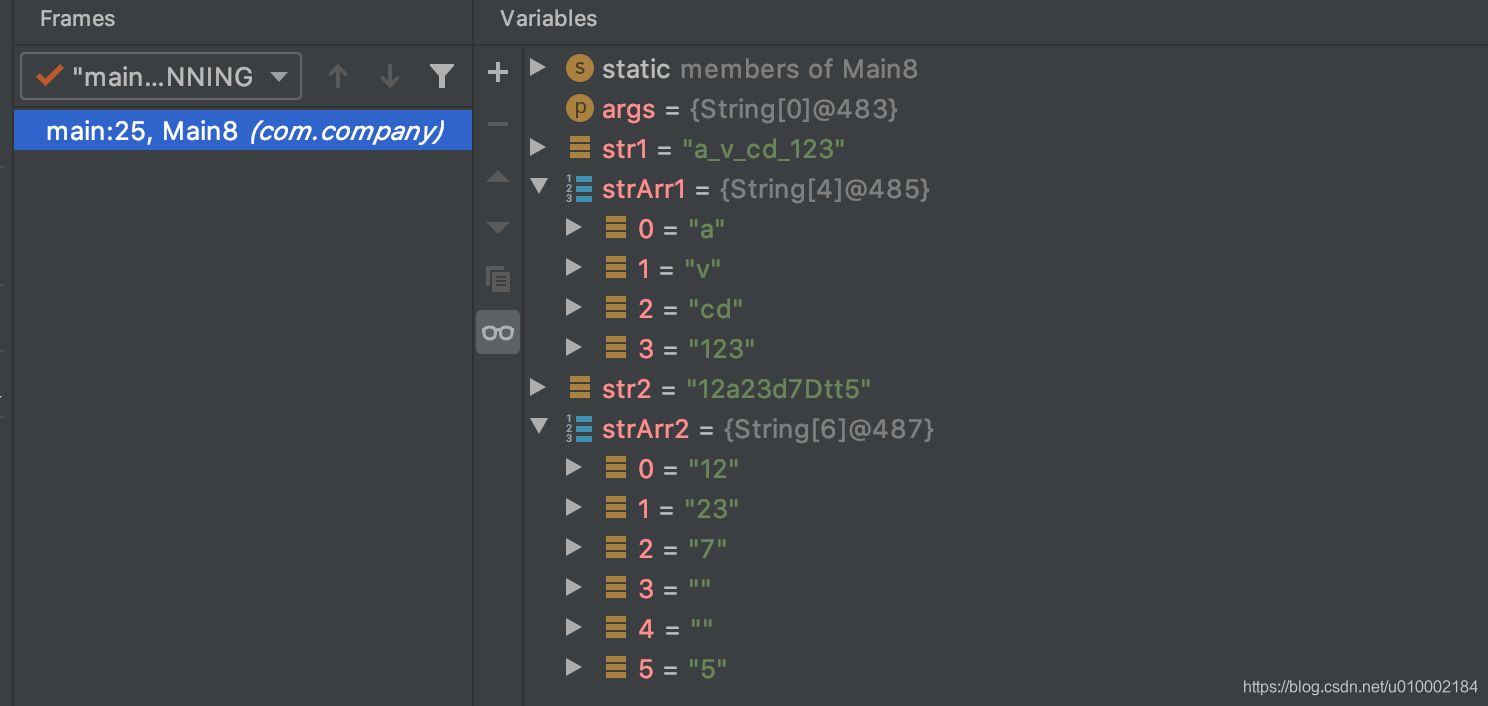Screen dimensions: 1488x706
Task: Click the value "a_v_cd_123"
Action: 764,150
